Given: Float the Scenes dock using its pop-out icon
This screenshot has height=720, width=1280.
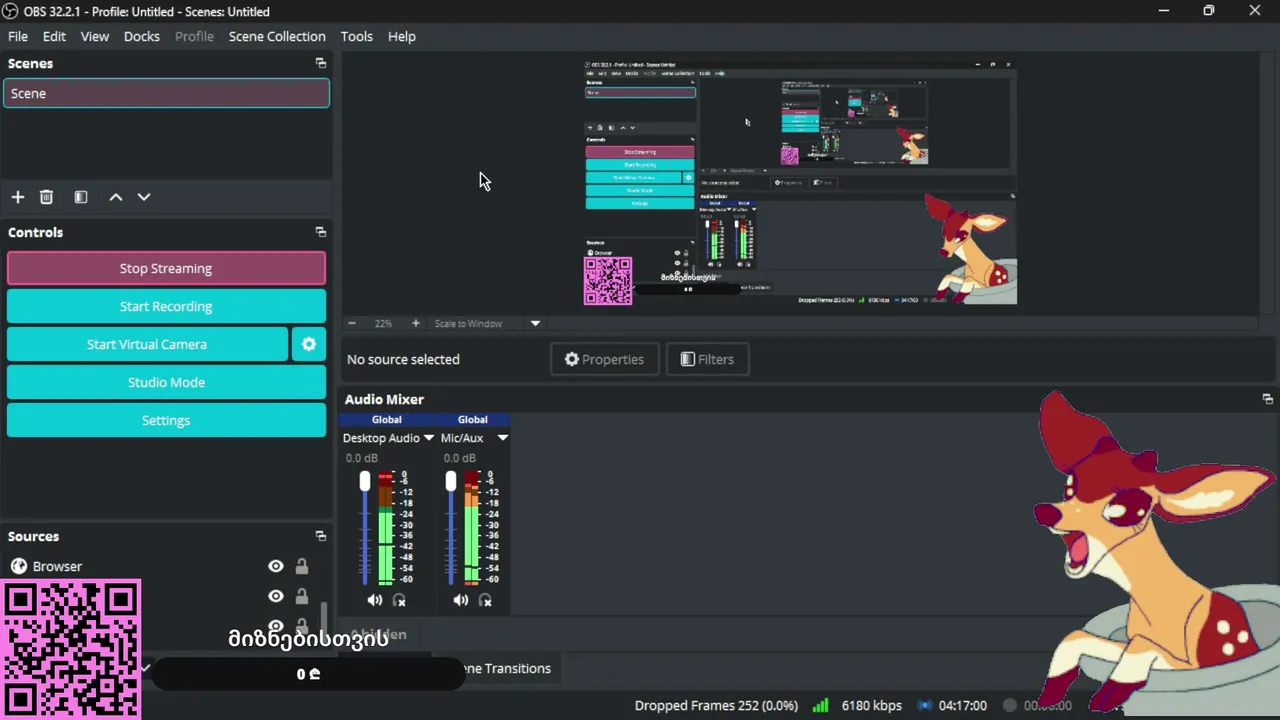Looking at the screenshot, I should (x=321, y=63).
